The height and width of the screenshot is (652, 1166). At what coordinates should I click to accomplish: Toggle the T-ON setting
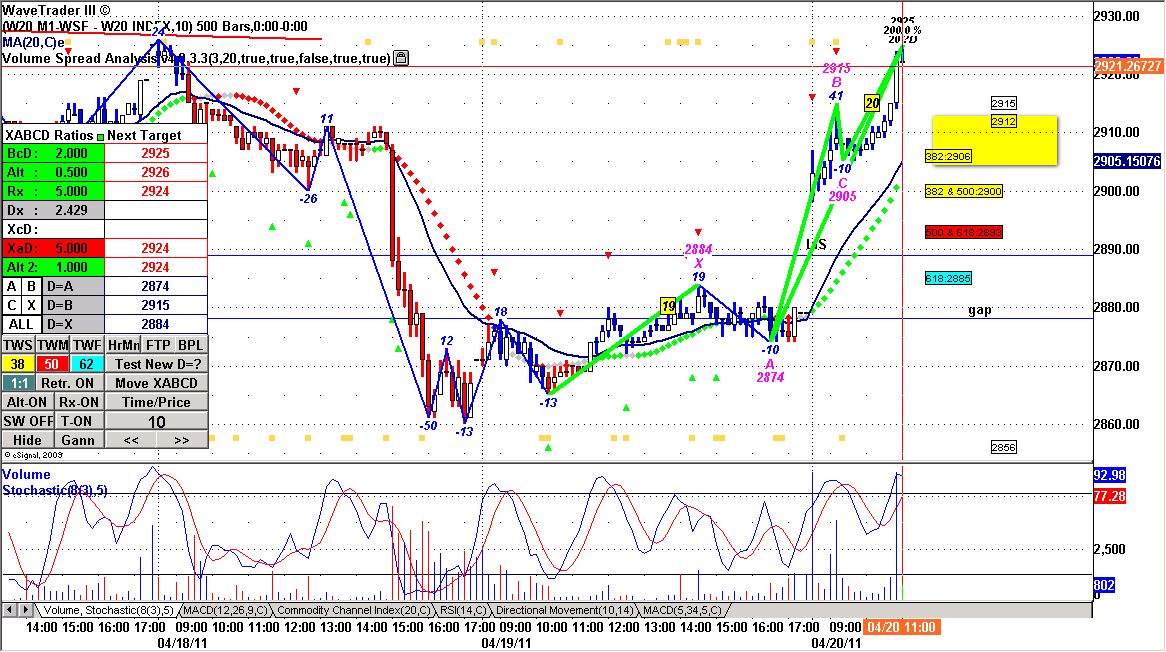coord(76,421)
